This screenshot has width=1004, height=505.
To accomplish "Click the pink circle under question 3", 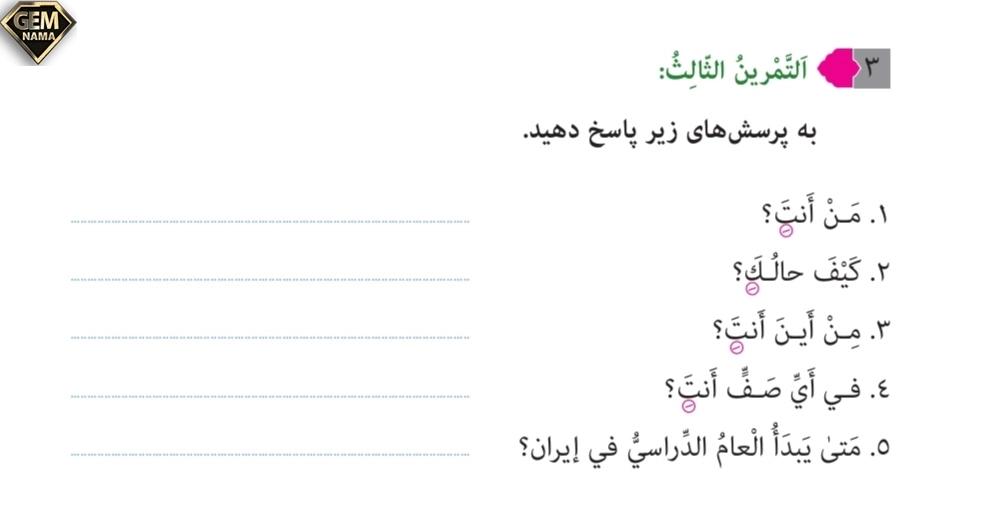I will coord(737,347).
